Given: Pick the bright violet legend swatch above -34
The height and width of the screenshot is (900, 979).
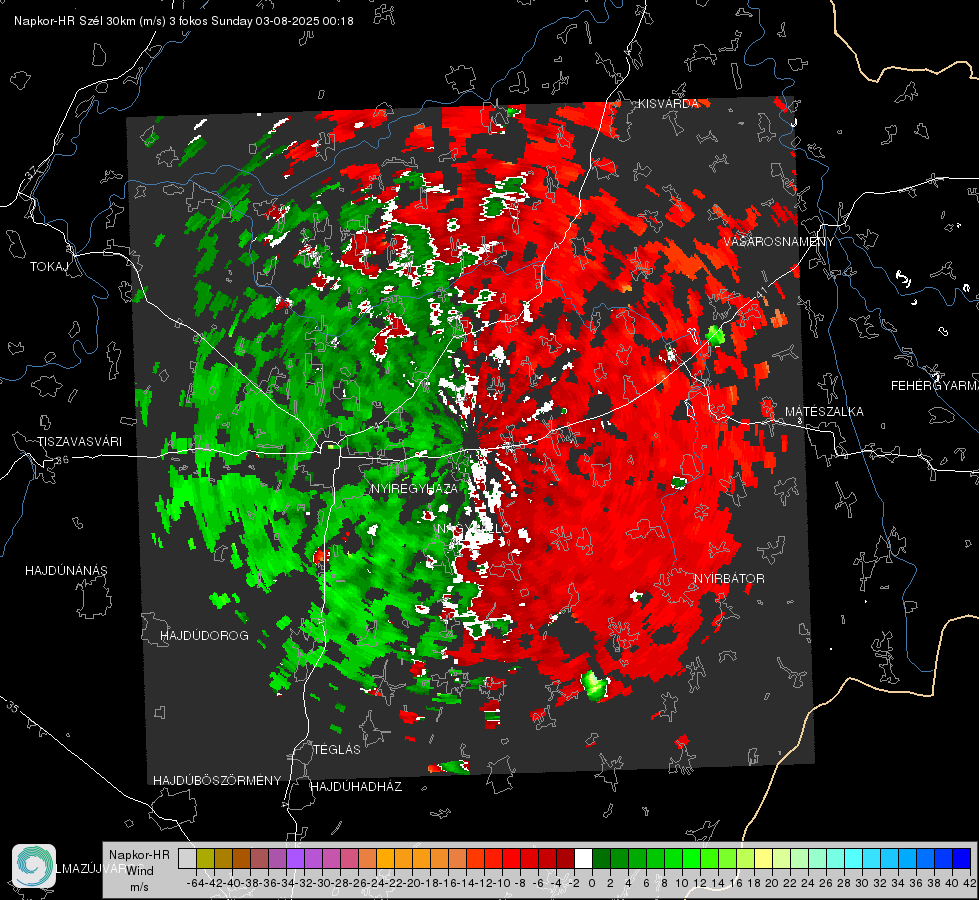Looking at the screenshot, I should pos(295,858).
